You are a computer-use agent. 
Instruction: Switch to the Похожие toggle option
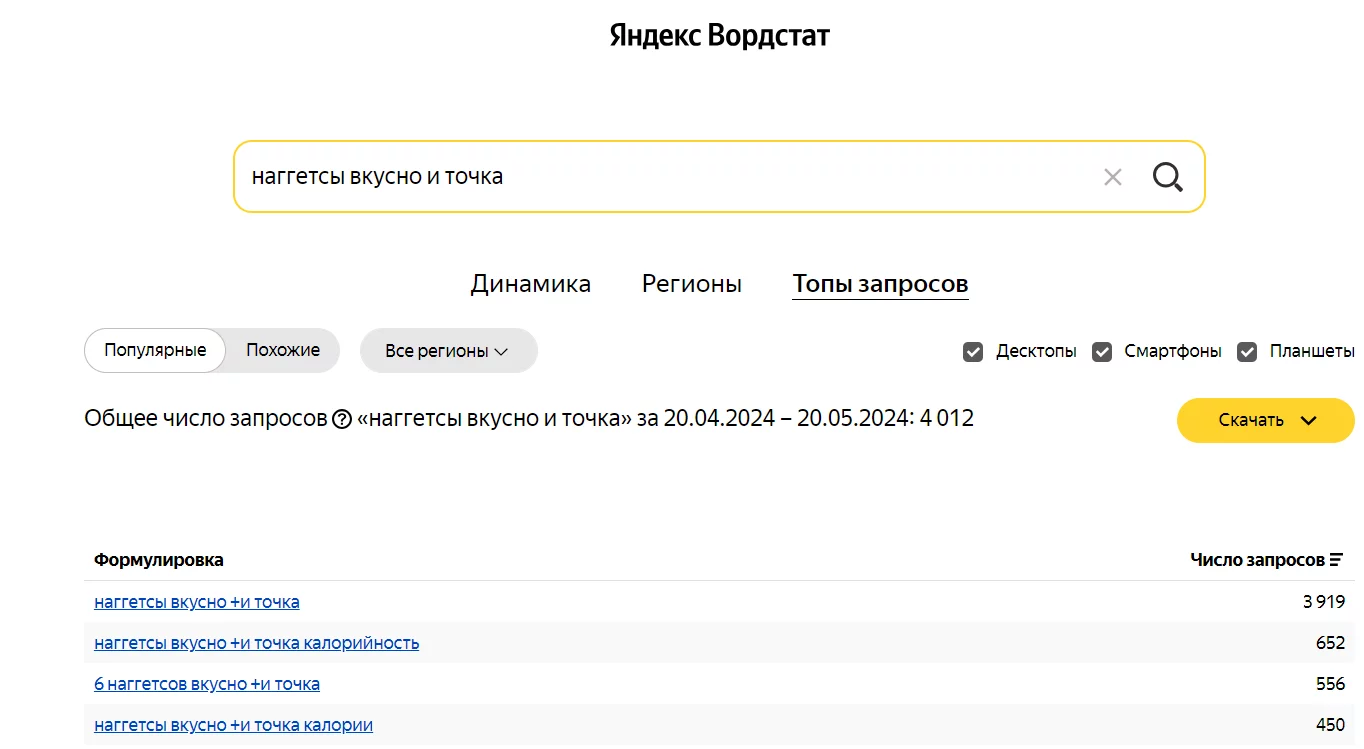click(283, 350)
